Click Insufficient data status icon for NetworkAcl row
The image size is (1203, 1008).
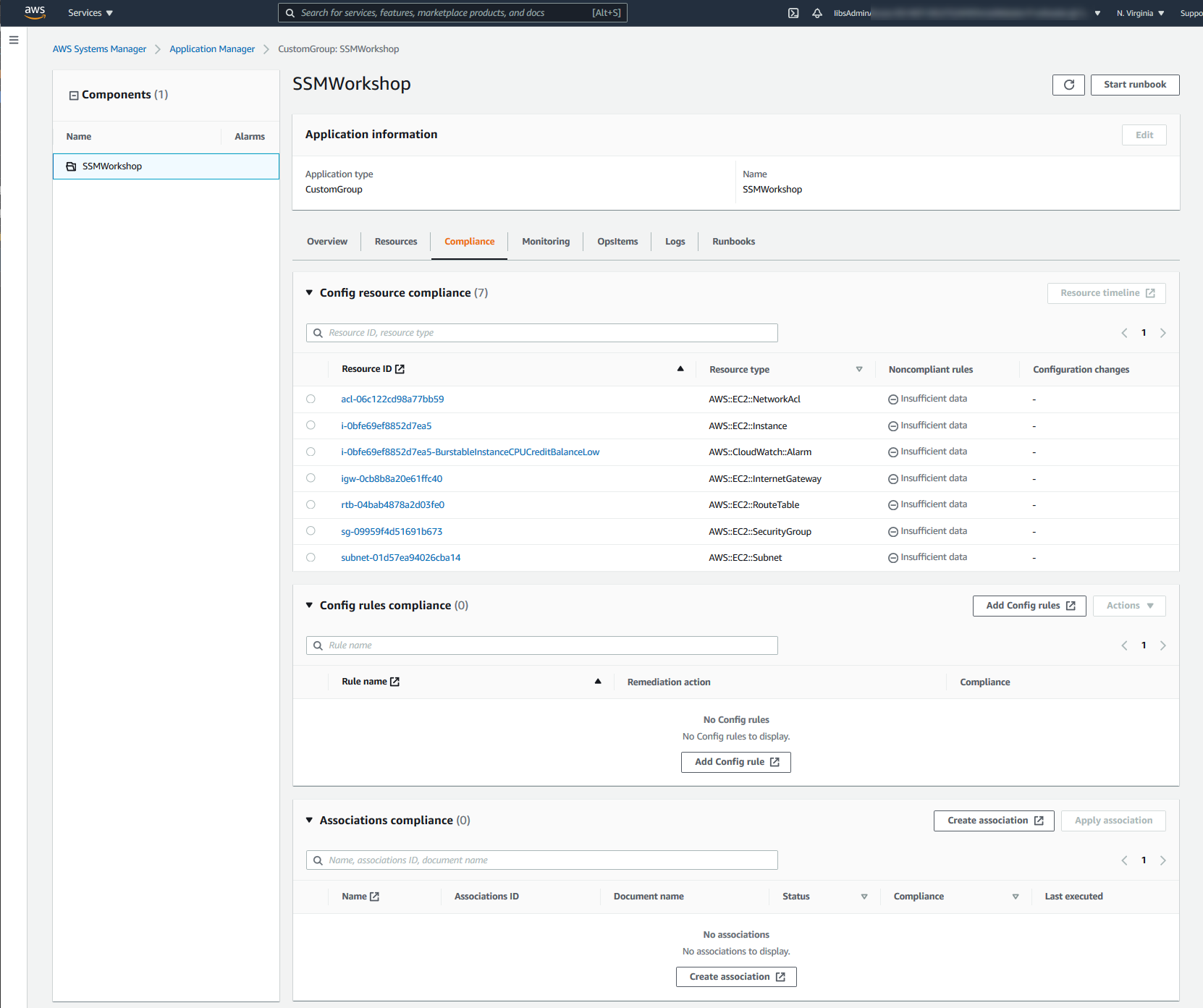click(893, 399)
